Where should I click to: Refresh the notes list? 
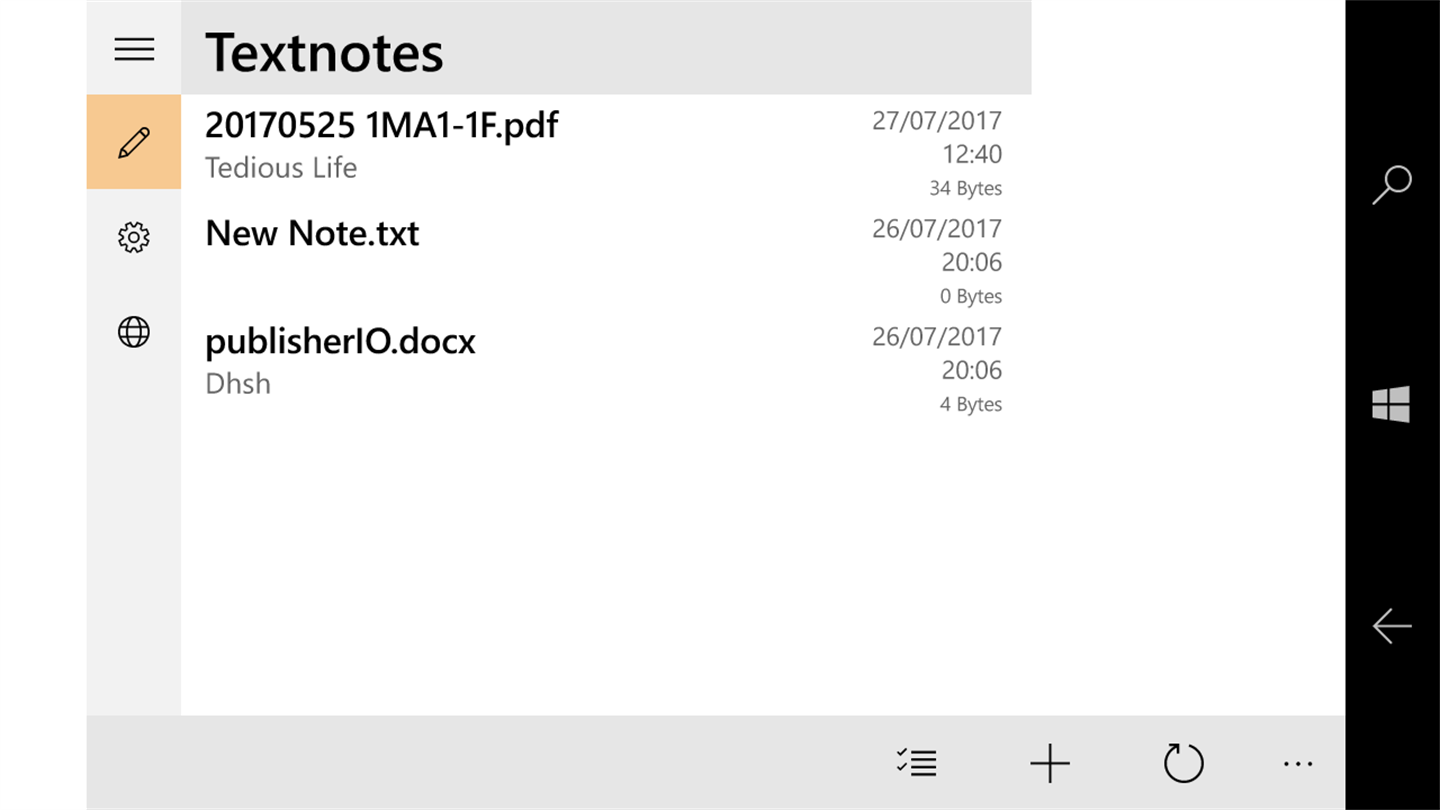[x=1183, y=764]
